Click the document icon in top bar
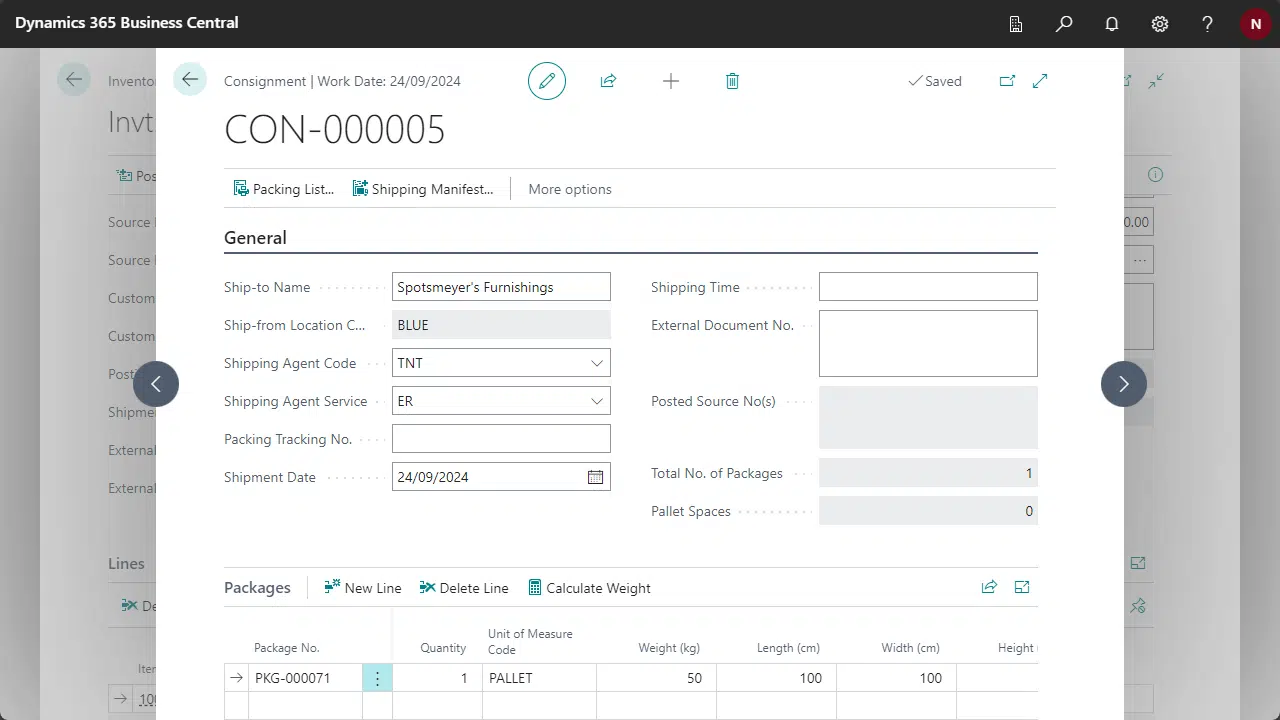 [x=1016, y=23]
